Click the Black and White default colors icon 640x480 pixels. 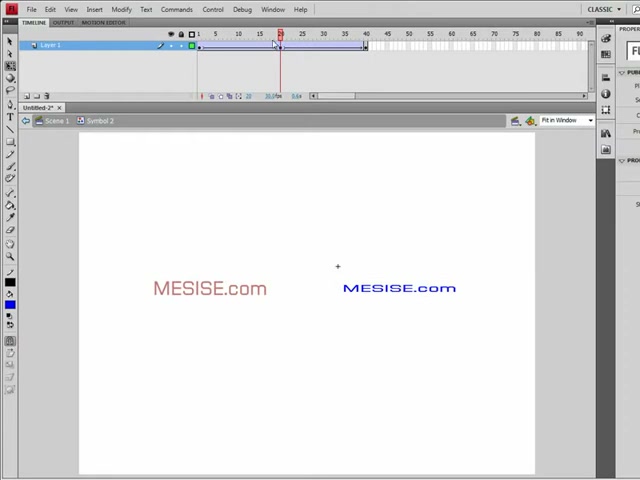coord(9,316)
